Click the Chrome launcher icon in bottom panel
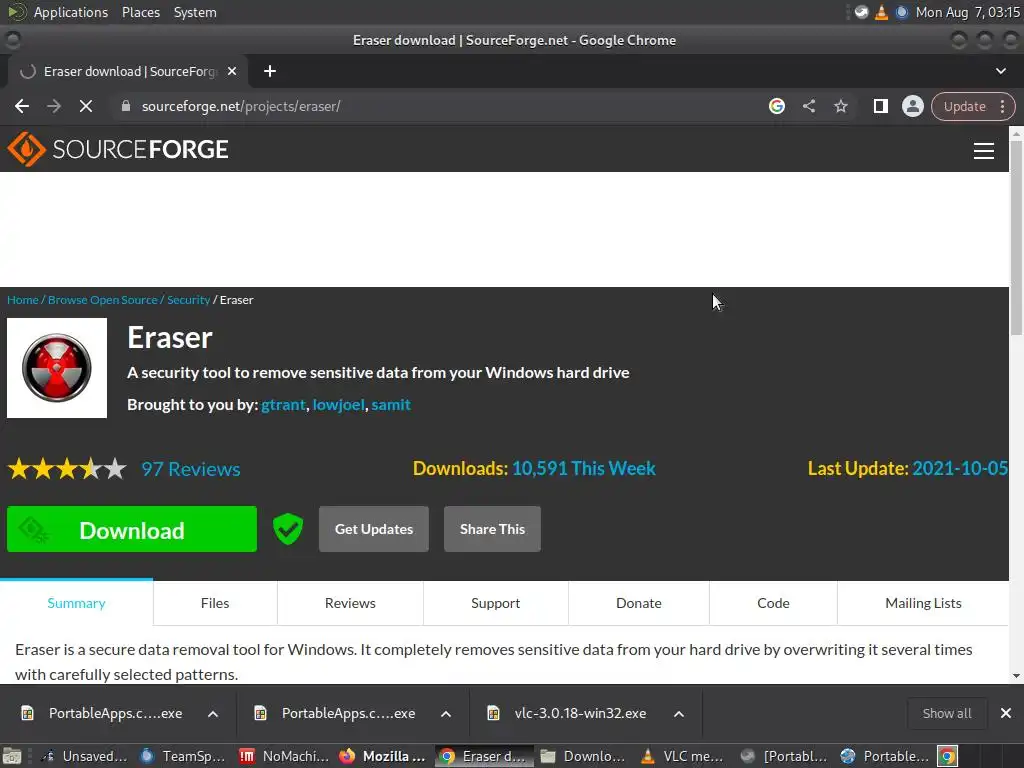Screen dimensions: 1024x768 point(948,756)
